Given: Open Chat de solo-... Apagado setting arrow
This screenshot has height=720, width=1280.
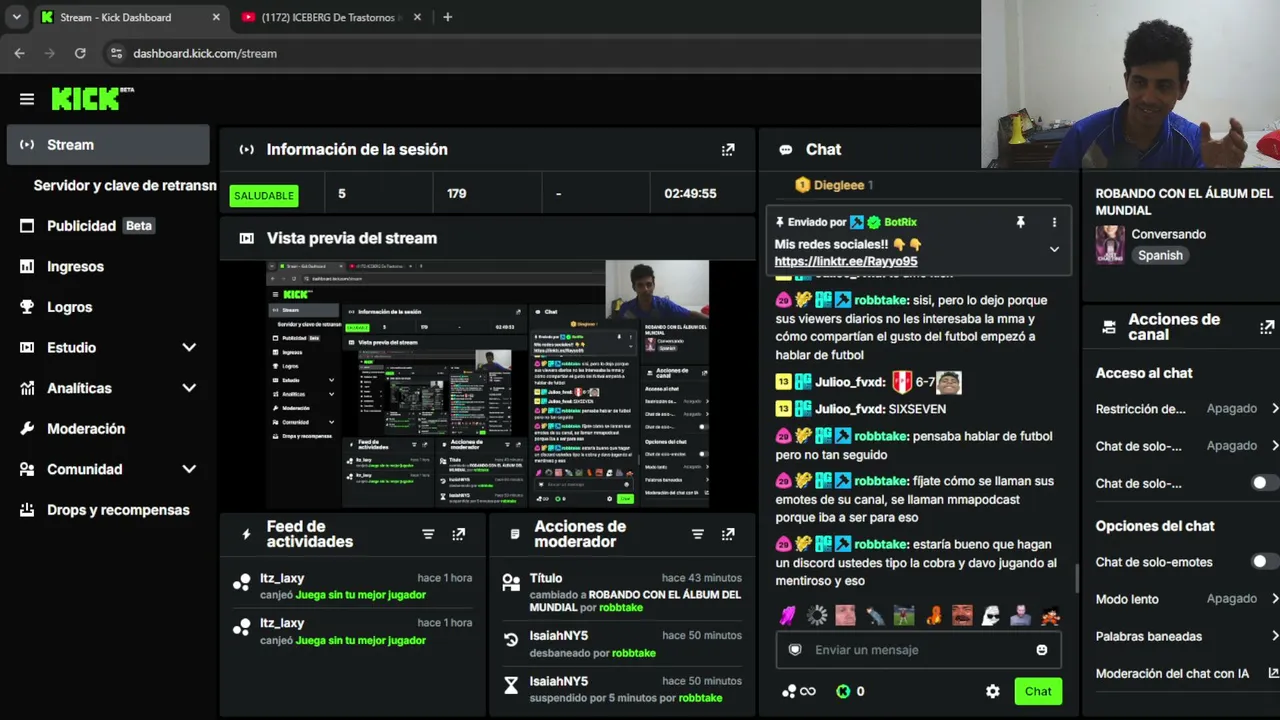Looking at the screenshot, I should (1275, 445).
